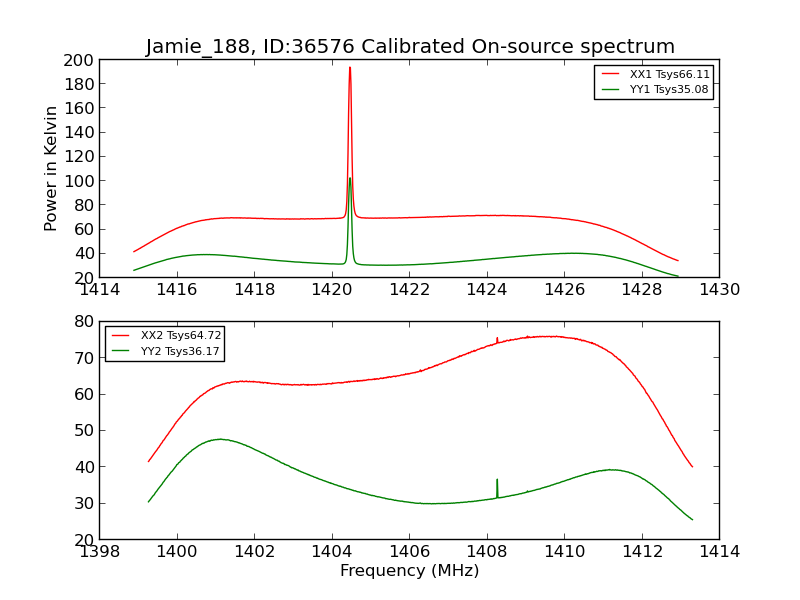
Task: Click the y-axis tick label "140"
Action: tap(79, 132)
